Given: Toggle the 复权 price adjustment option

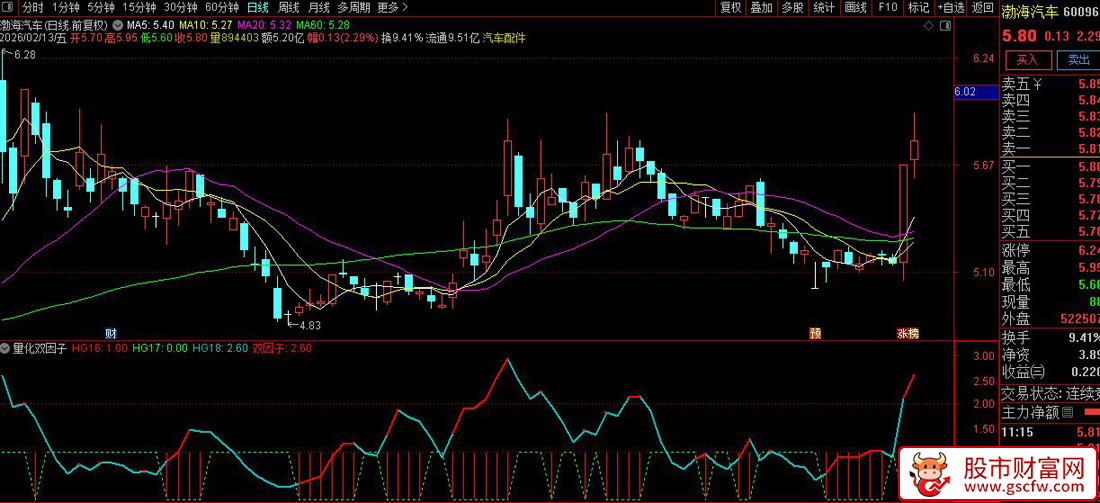Looking at the screenshot, I should (731, 7).
